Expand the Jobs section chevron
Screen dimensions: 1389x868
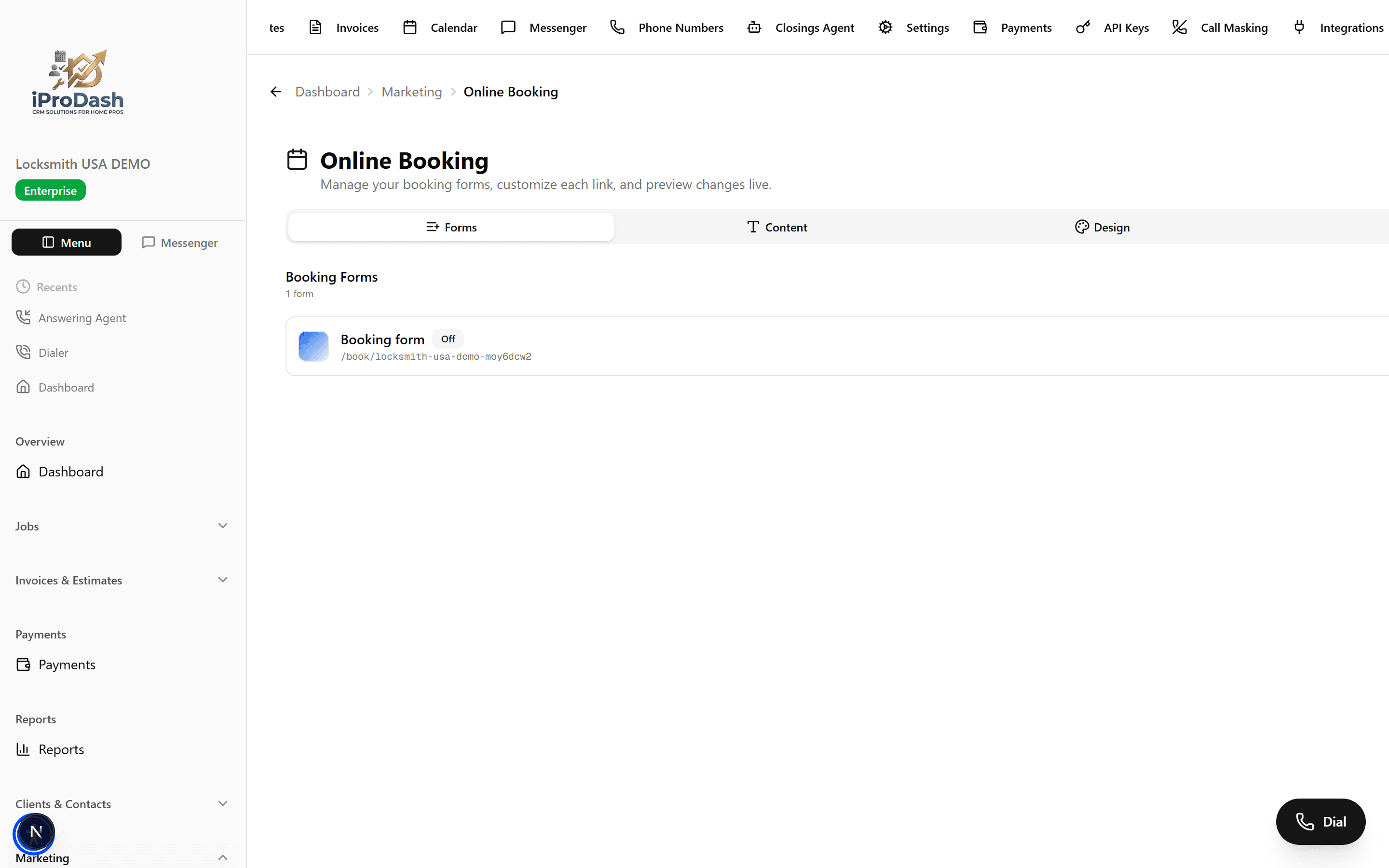pyautogui.click(x=223, y=526)
